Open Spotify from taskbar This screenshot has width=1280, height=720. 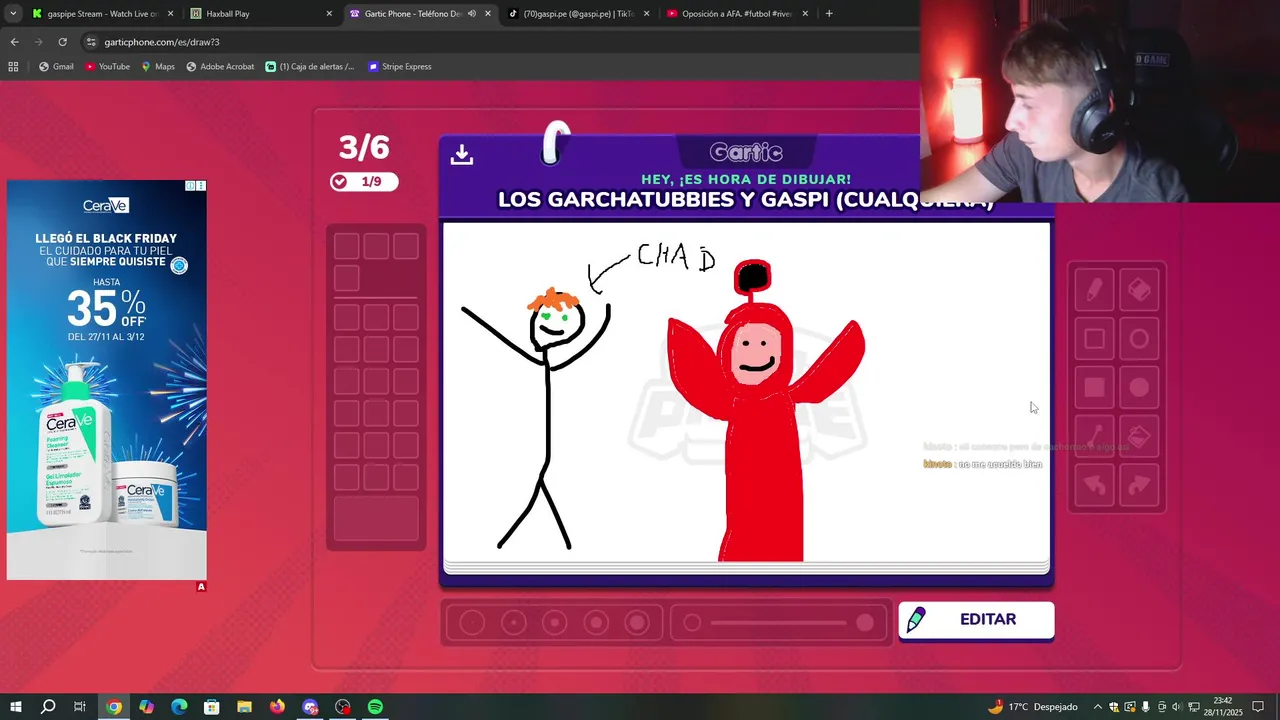(x=375, y=707)
